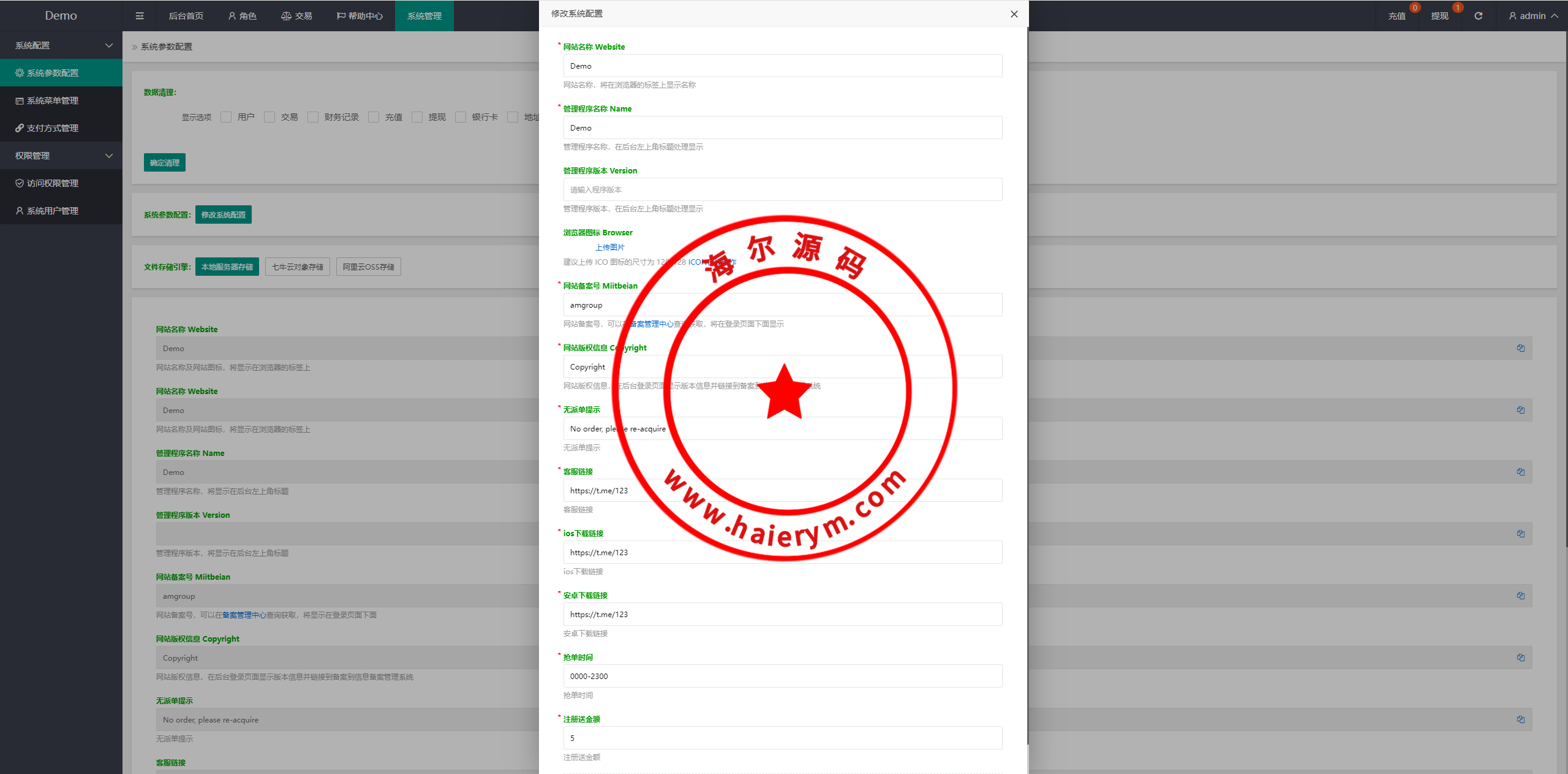Viewport: 1568px width, 774px height.
Task: Tick the 用户 checkbox
Action: [226, 117]
